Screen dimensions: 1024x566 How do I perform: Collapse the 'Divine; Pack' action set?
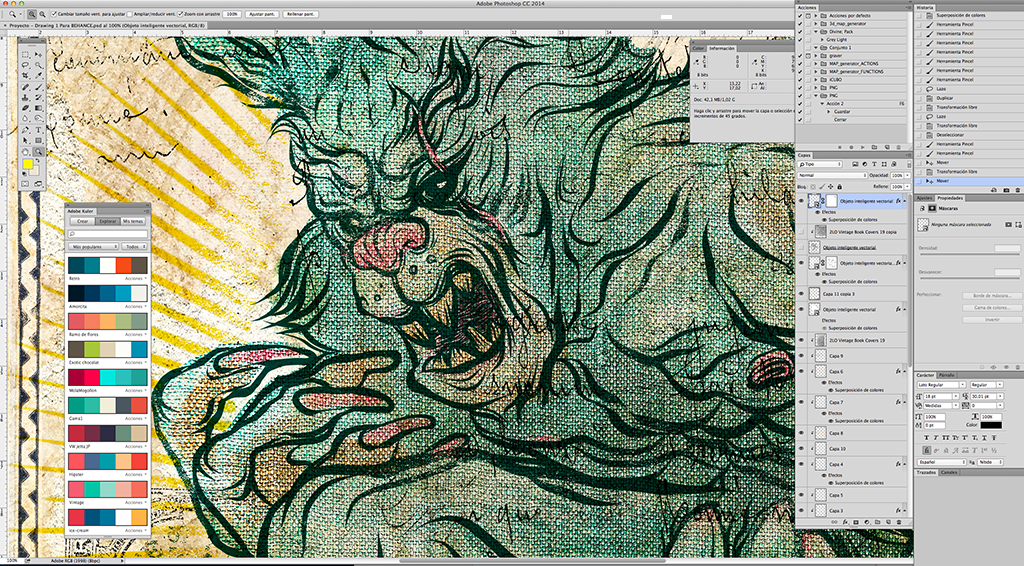click(816, 31)
